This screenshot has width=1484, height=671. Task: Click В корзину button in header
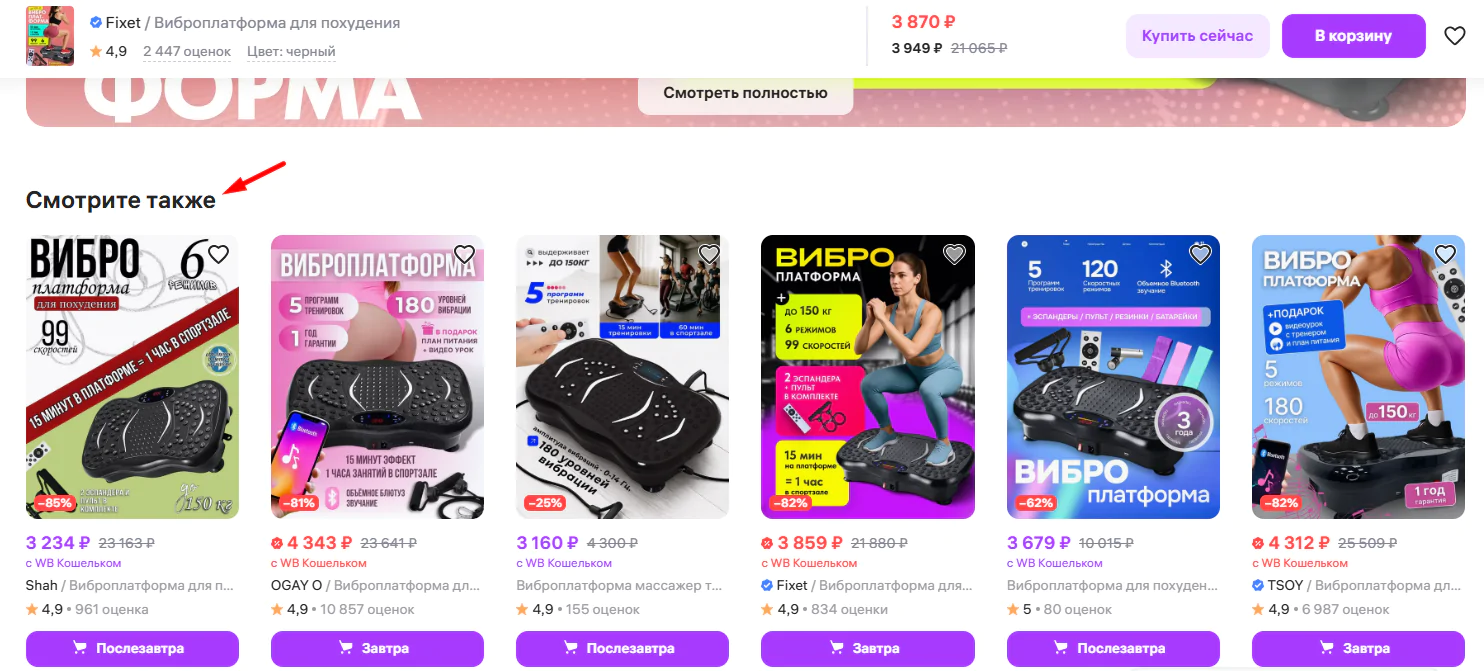coord(1353,36)
